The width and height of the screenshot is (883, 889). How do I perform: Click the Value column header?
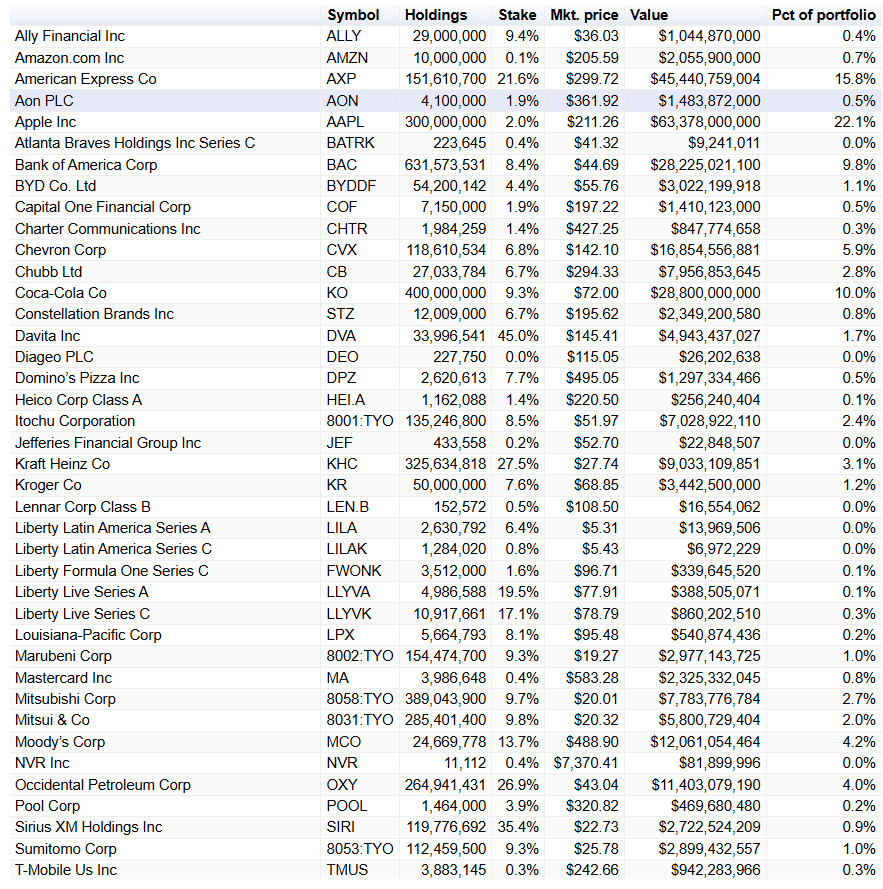pos(649,15)
